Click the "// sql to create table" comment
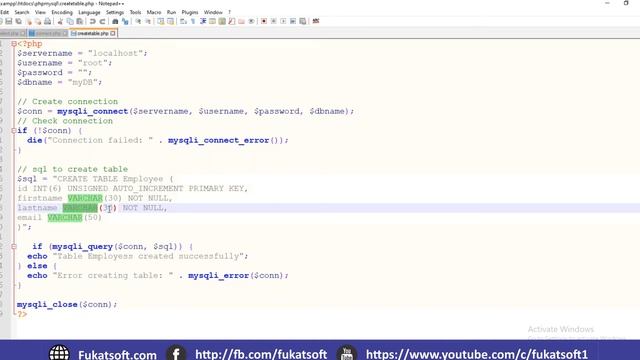Screen dimensions: 640x360 click(x=73, y=169)
